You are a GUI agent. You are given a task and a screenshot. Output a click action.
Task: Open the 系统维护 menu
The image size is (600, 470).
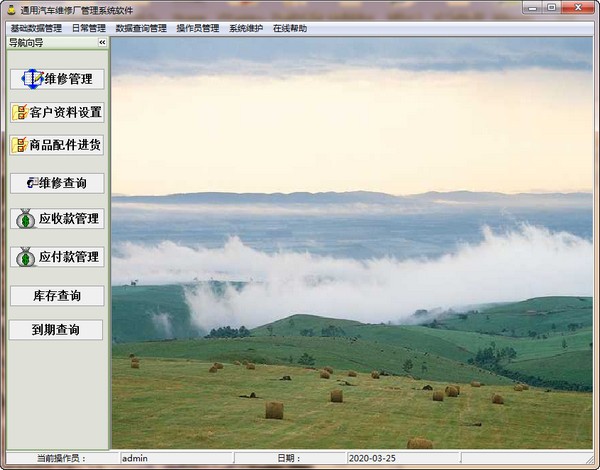pyautogui.click(x=246, y=28)
